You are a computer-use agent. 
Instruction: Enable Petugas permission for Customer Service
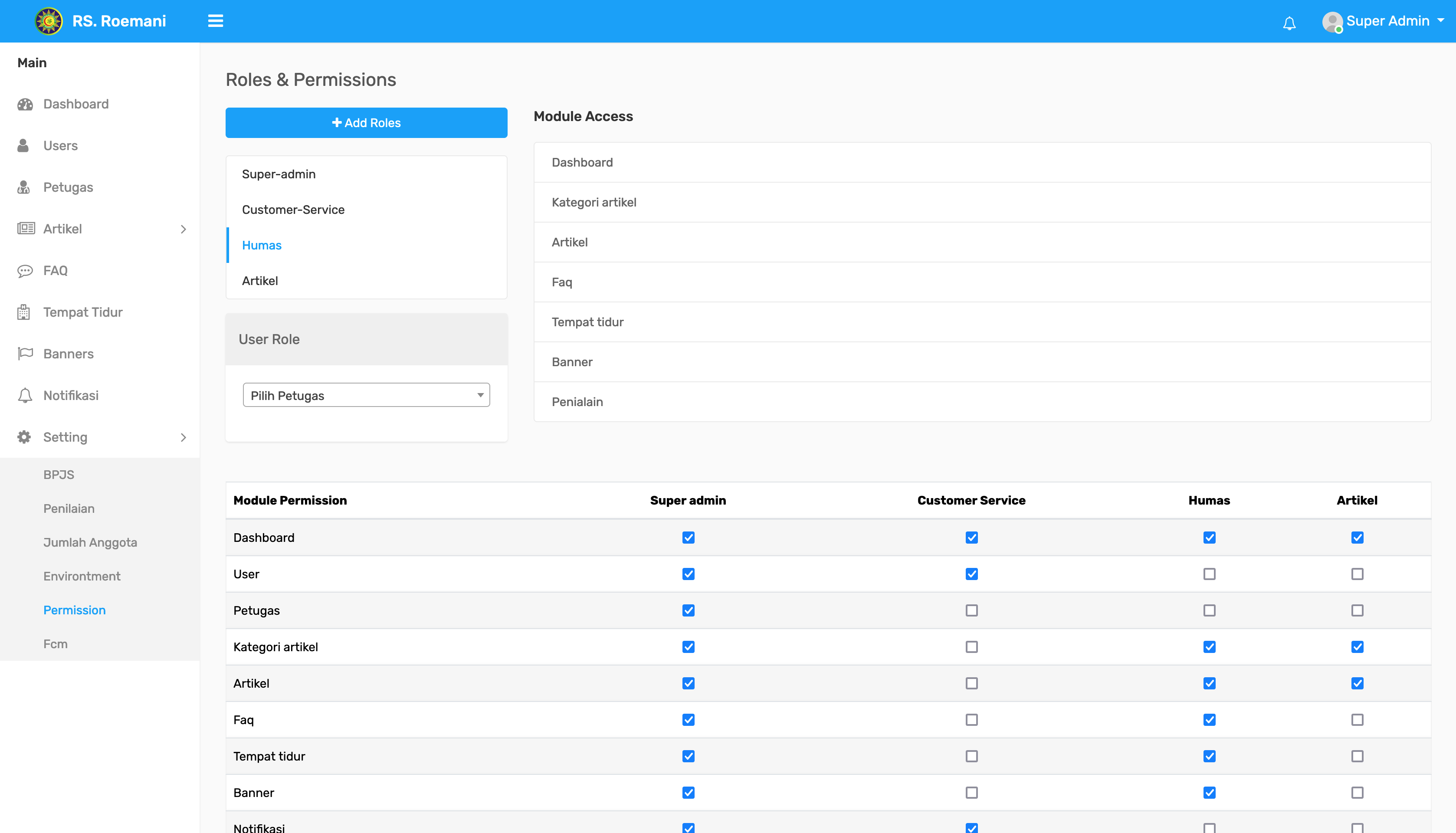(971, 610)
